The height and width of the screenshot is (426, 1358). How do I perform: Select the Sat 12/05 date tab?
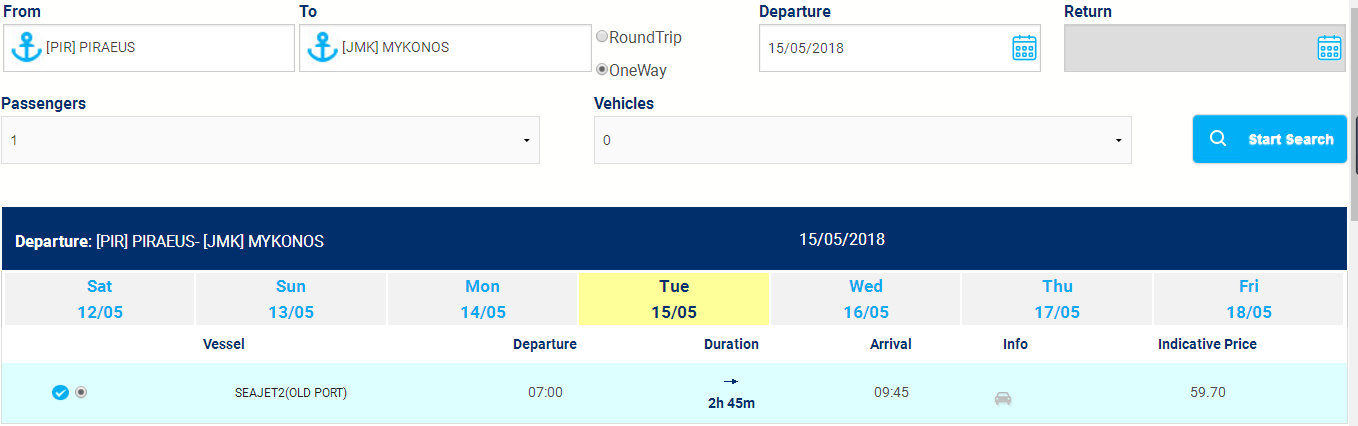click(x=100, y=299)
